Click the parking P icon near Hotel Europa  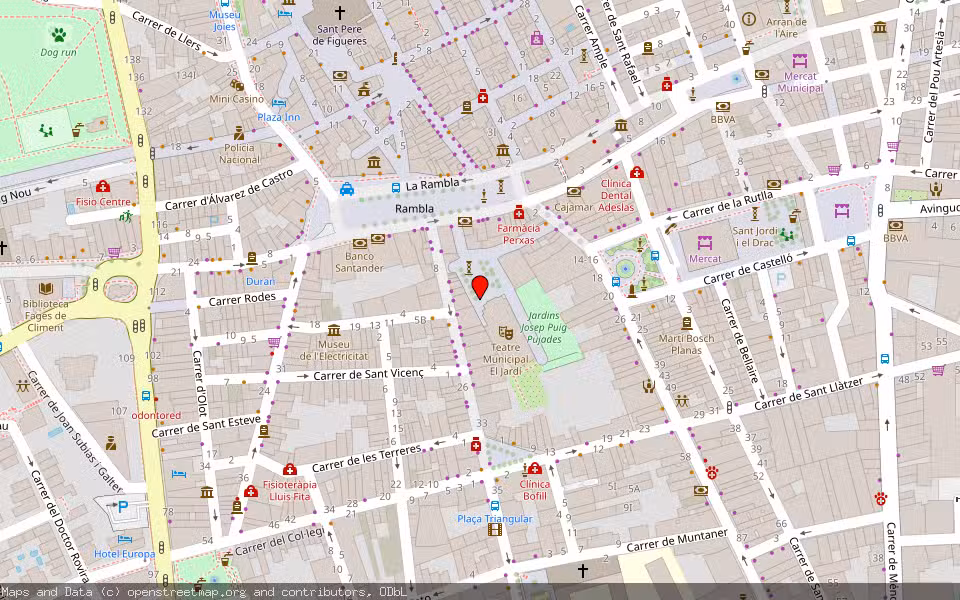tap(122, 507)
